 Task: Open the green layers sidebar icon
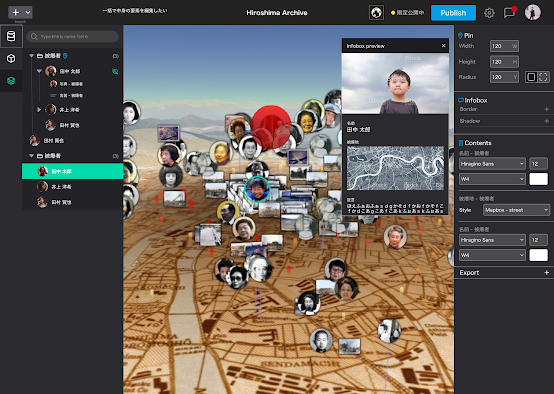coord(11,81)
